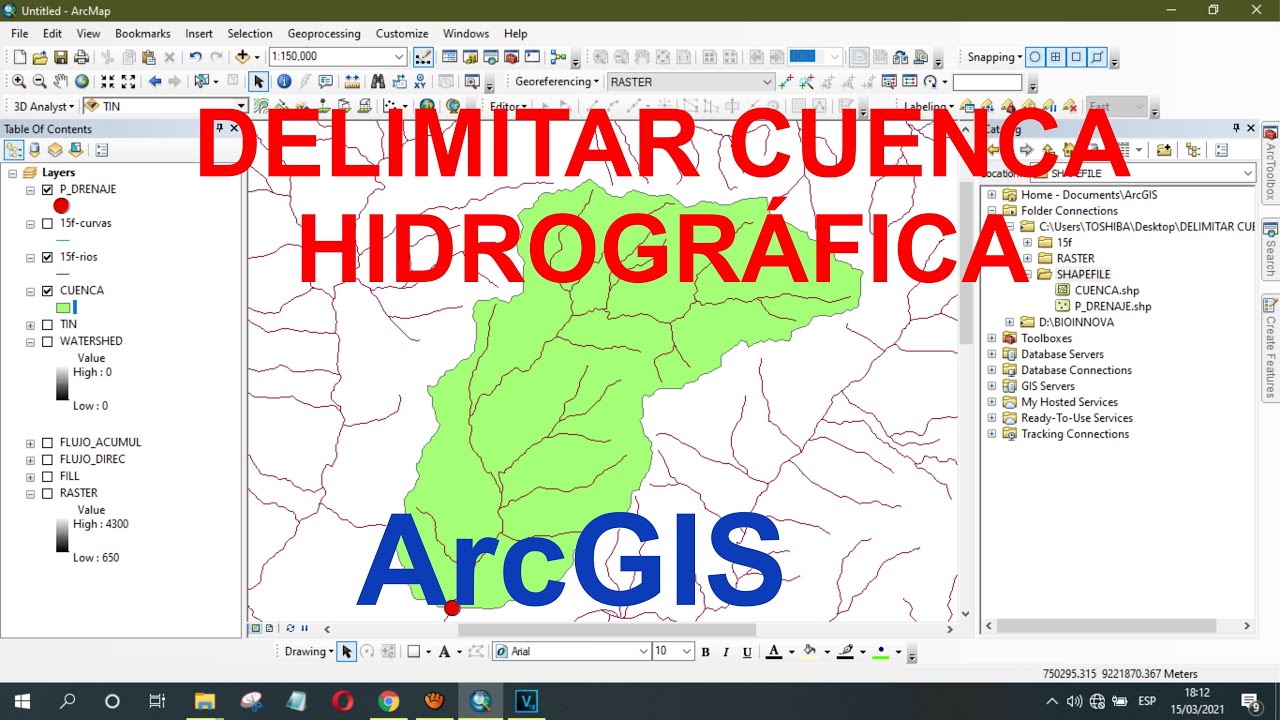
Task: Open the Editor Toolbar icon next to scale box
Action: [x=423, y=57]
